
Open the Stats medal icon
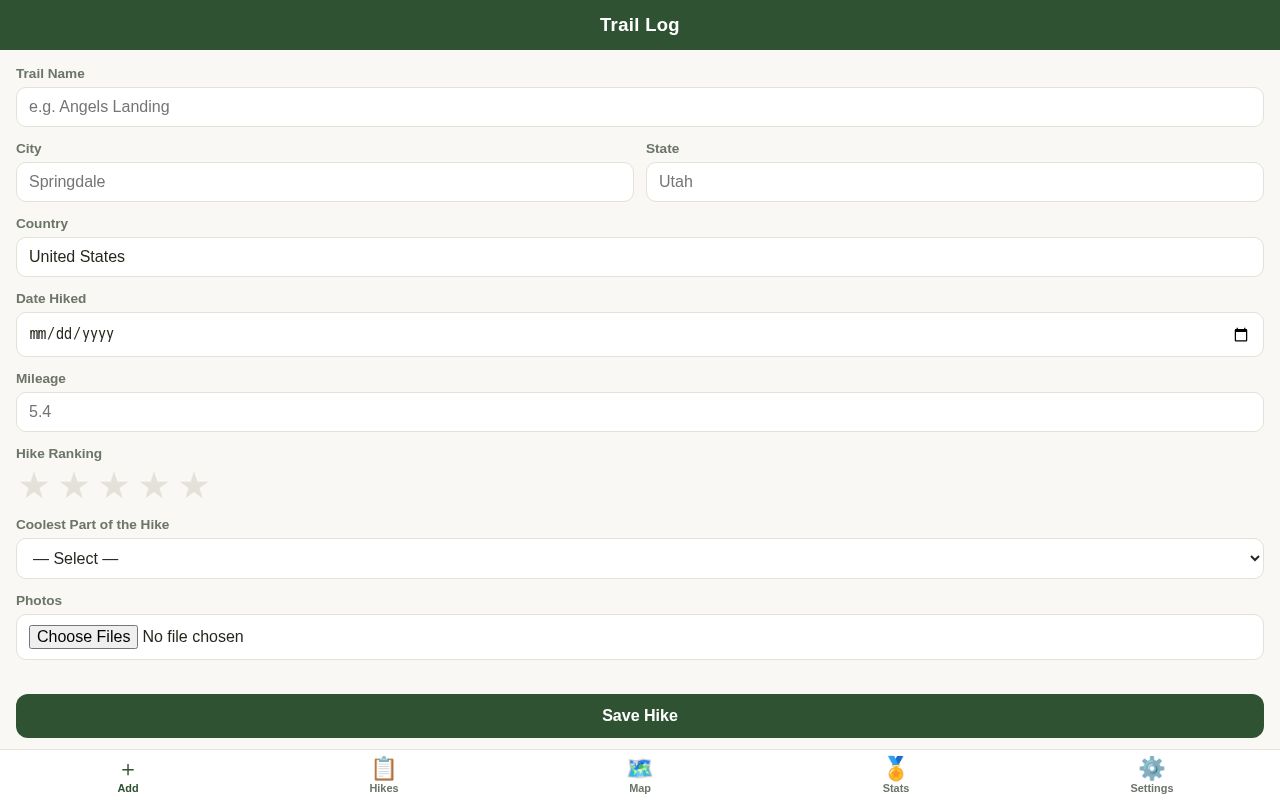tap(896, 769)
